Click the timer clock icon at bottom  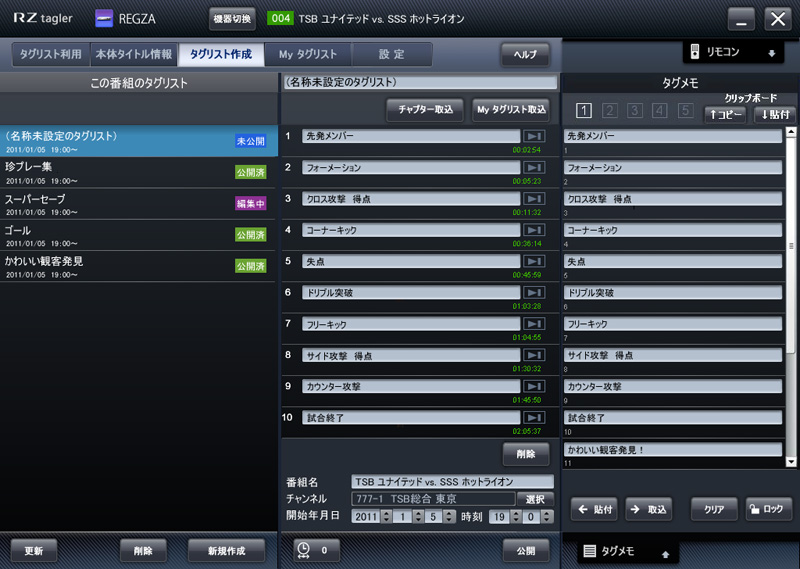pos(303,550)
